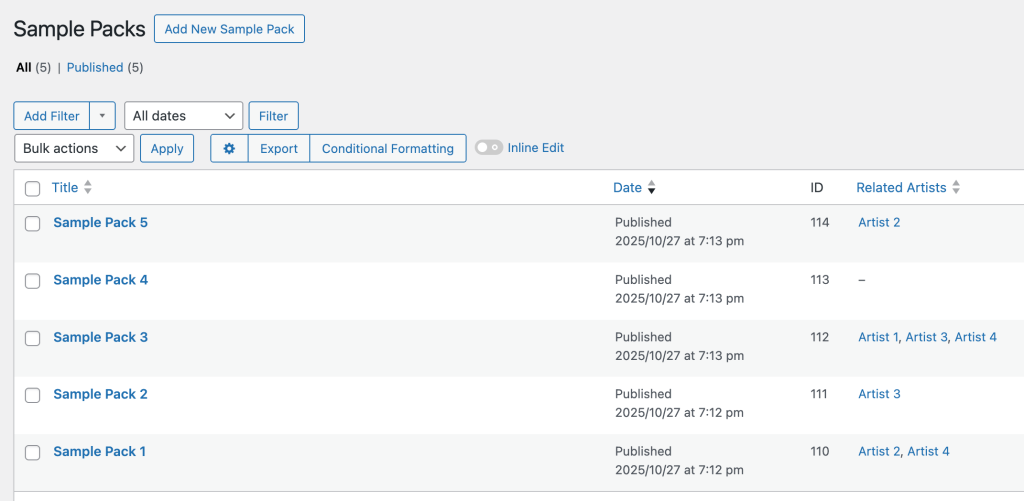Switch to the Published filter view

coord(95,67)
